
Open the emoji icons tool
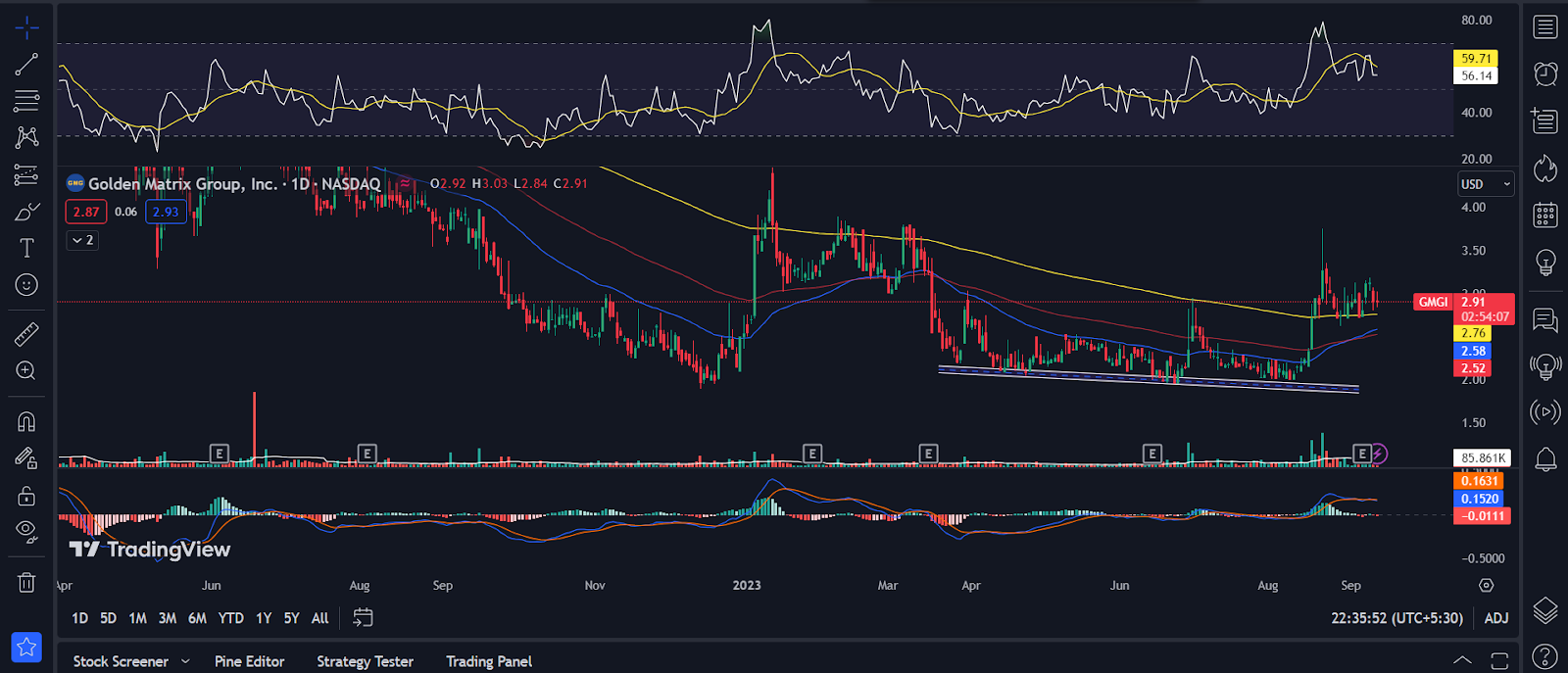pyautogui.click(x=26, y=285)
